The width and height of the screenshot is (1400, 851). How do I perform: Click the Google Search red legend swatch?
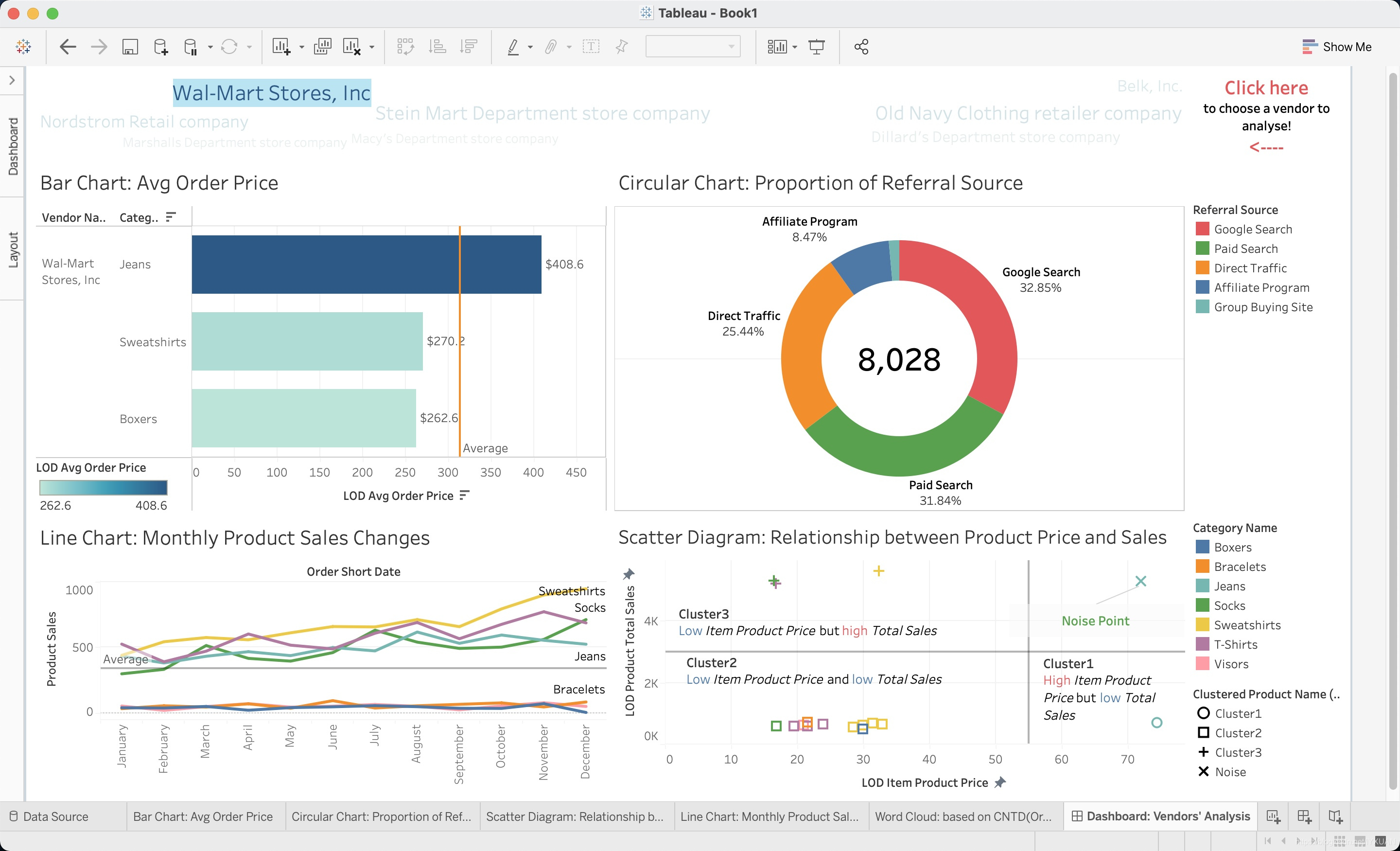pos(1202,229)
